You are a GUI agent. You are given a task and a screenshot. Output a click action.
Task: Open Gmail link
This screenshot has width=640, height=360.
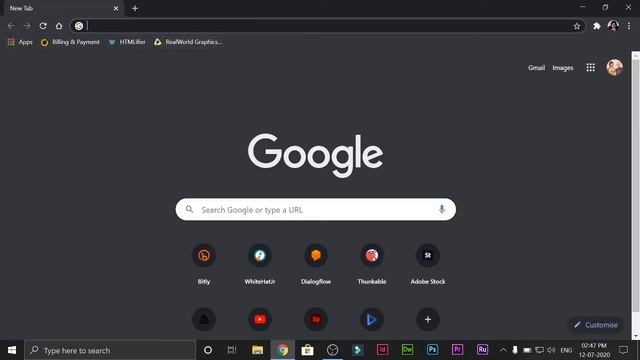coord(536,68)
